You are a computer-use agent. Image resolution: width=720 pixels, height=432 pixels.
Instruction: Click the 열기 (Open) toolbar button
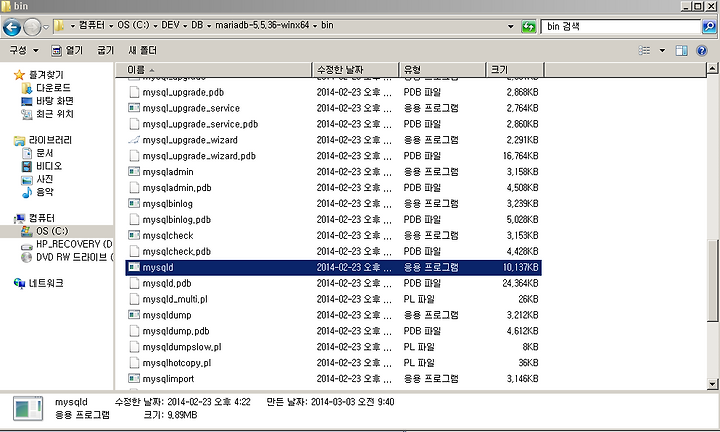pyautogui.click(x=67, y=50)
